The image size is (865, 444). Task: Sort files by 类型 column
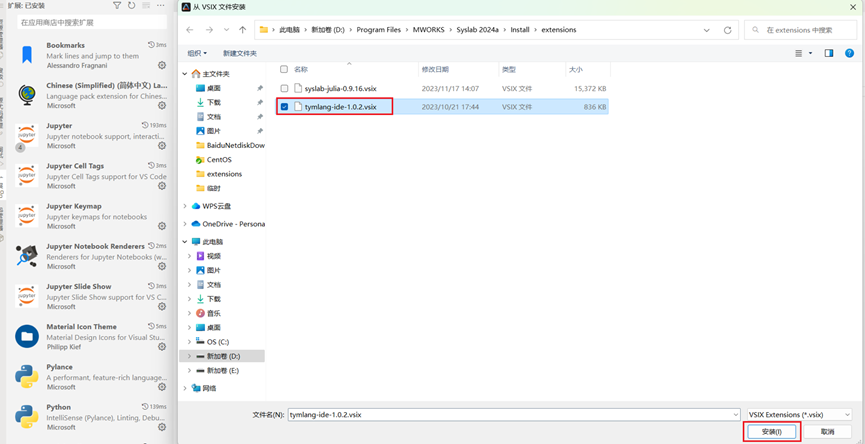tap(508, 69)
